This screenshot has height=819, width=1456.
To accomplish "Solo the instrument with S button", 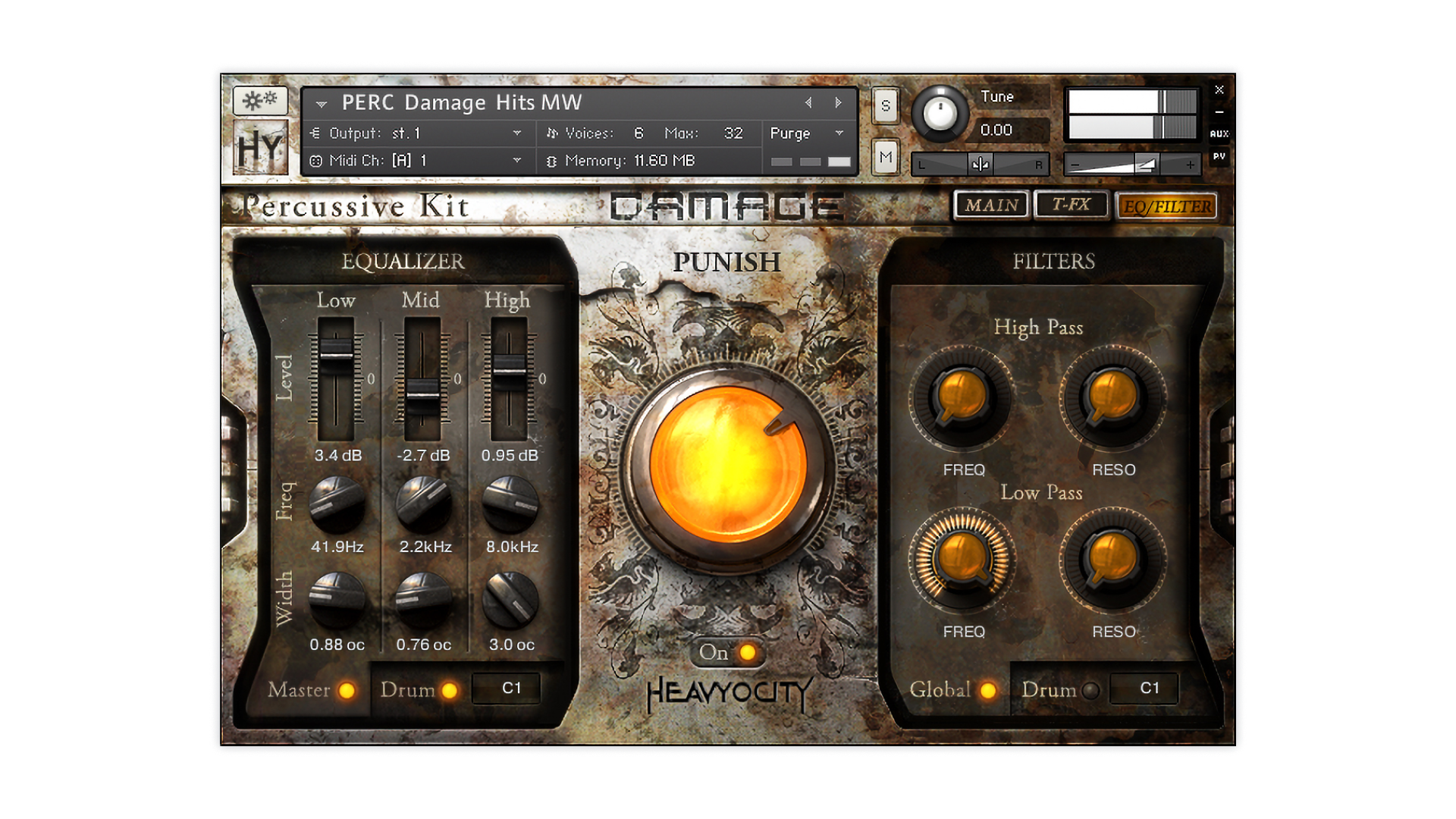I will pyautogui.click(x=885, y=106).
